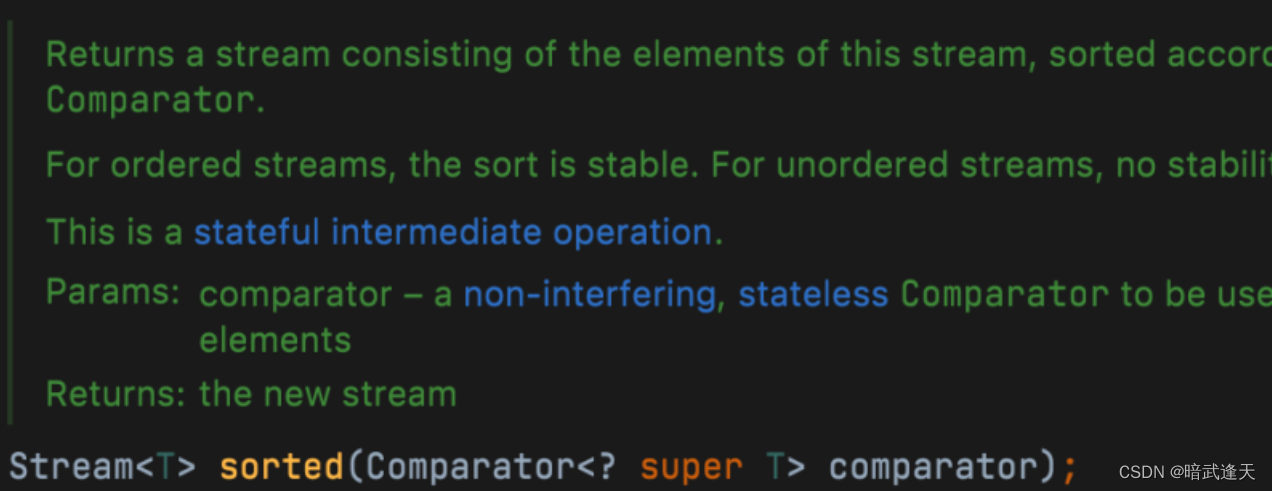This screenshot has width=1272, height=491.
Task: Click the CSDN watermark text
Action: (x=1187, y=472)
